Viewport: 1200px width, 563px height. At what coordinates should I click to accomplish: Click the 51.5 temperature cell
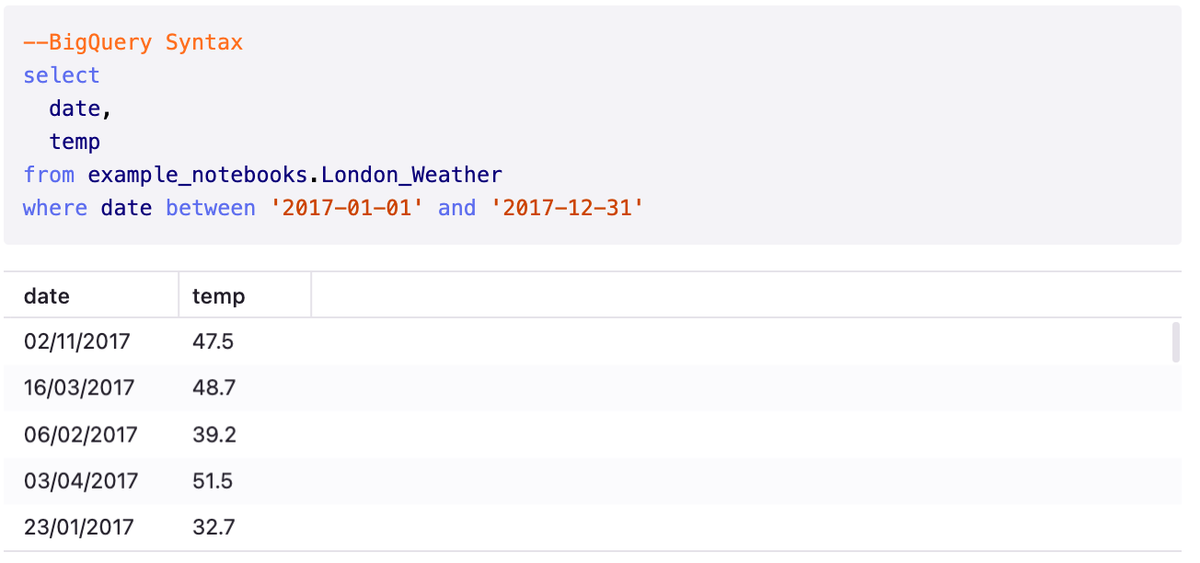[x=213, y=481]
